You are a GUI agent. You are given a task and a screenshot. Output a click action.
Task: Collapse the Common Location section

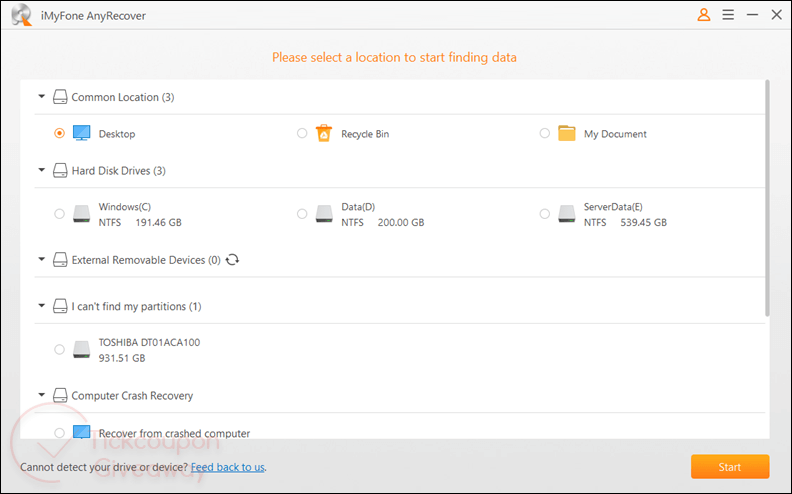point(42,96)
